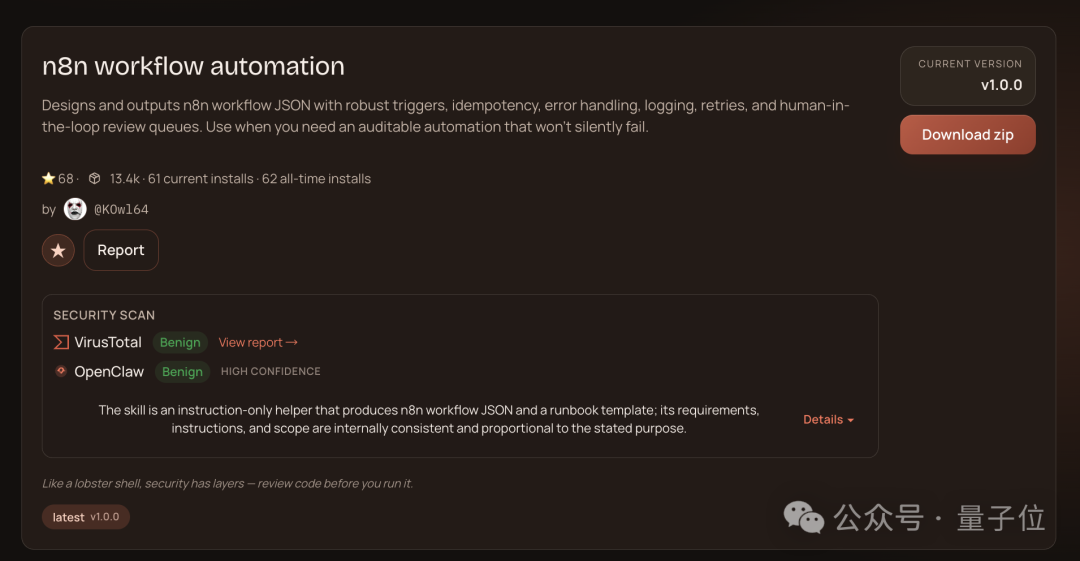Click the WeChat logo watermark icon
Screen dimensions: 1080x561
[804, 517]
